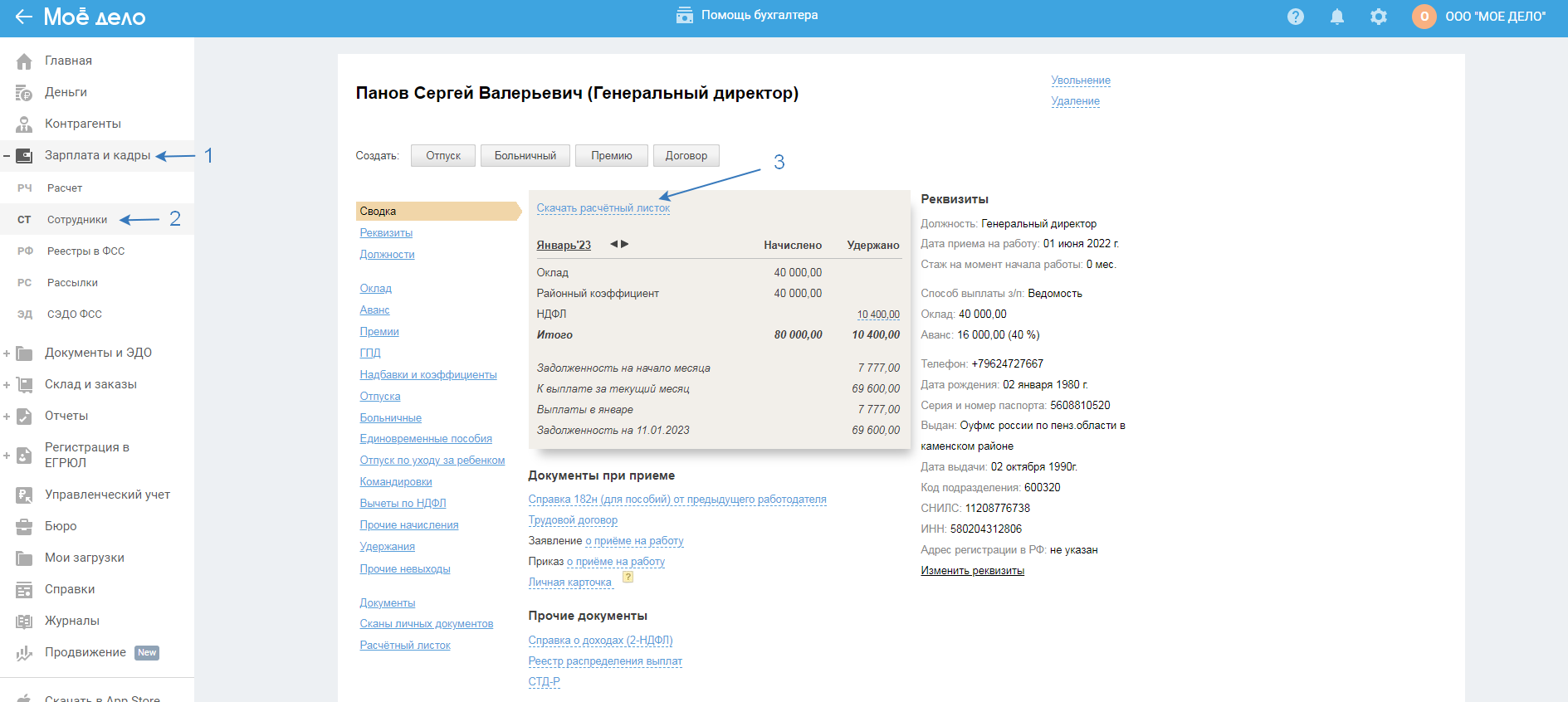Screen dimensions: 1568x702
Task: Select the Сводка tab
Action: pyautogui.click(x=437, y=212)
